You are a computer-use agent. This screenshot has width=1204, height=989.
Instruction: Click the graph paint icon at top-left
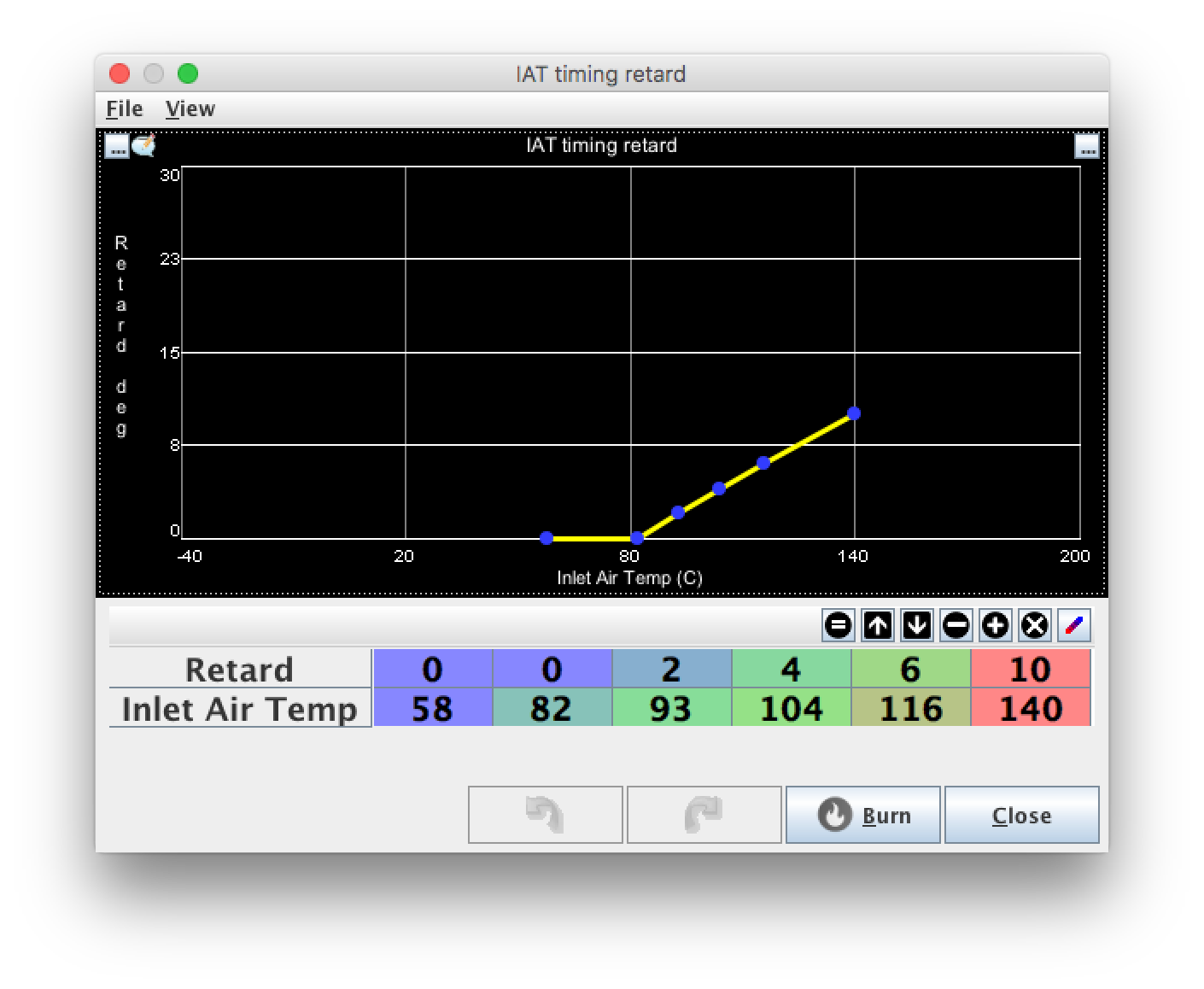[x=144, y=145]
